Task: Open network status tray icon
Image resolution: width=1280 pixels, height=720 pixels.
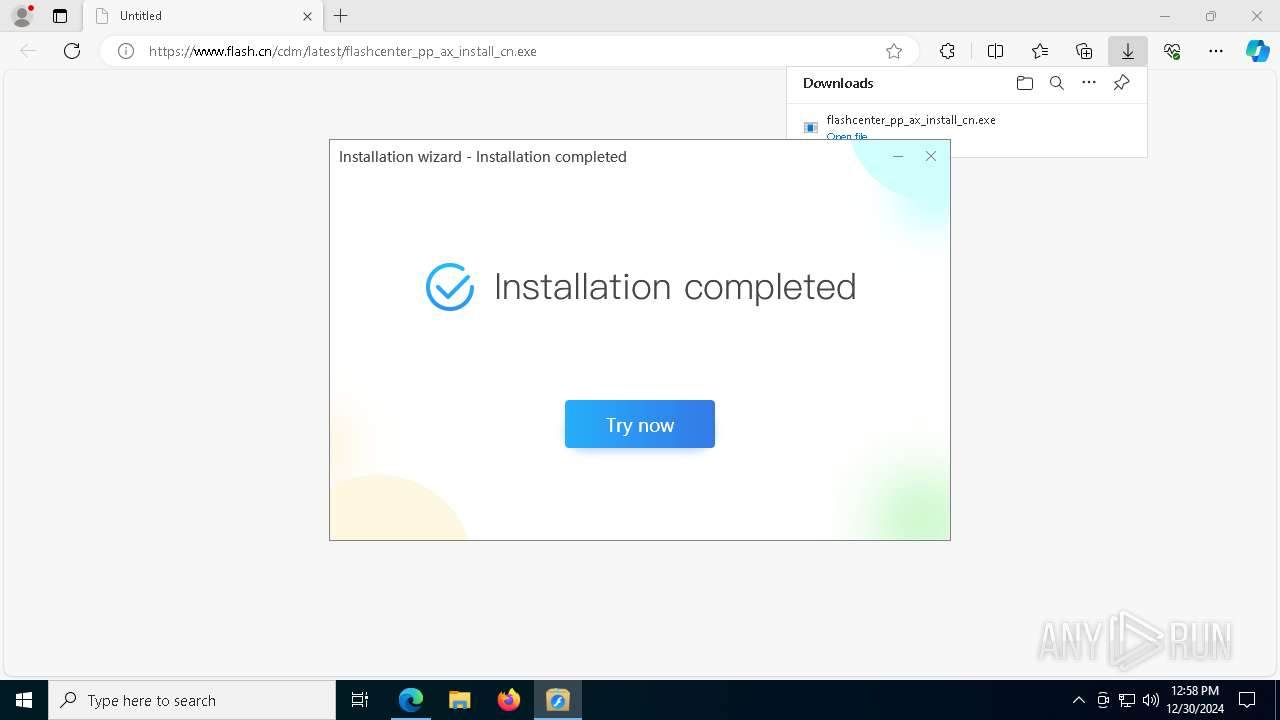Action: pyautogui.click(x=1127, y=700)
